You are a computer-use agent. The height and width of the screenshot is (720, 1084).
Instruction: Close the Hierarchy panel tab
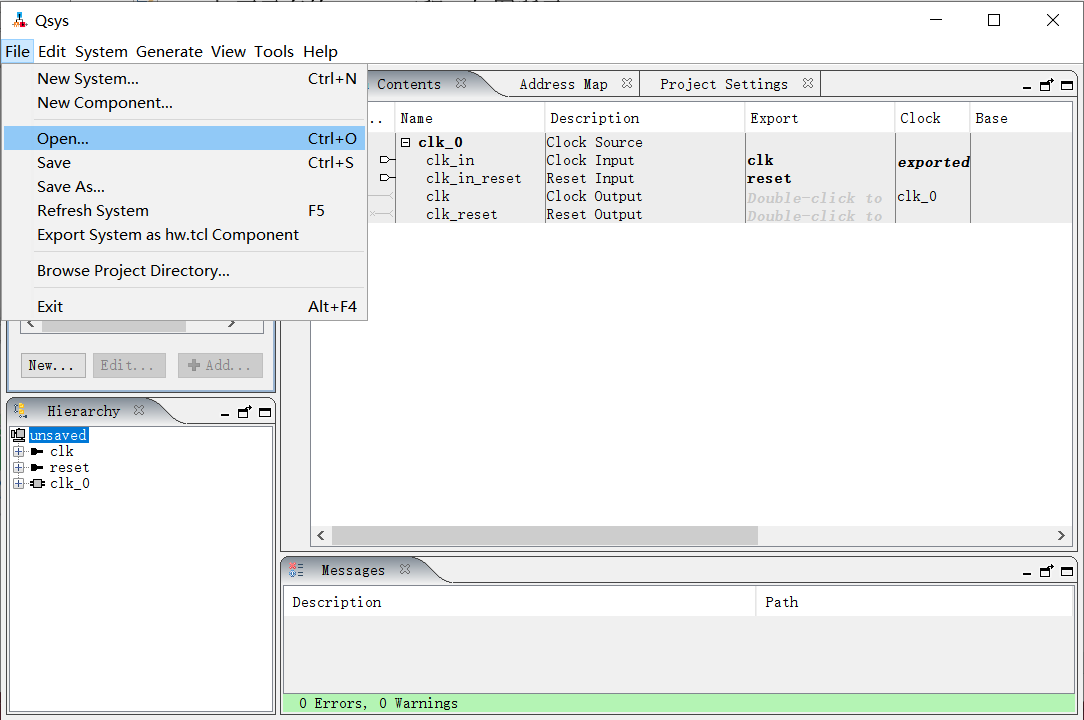pos(139,410)
